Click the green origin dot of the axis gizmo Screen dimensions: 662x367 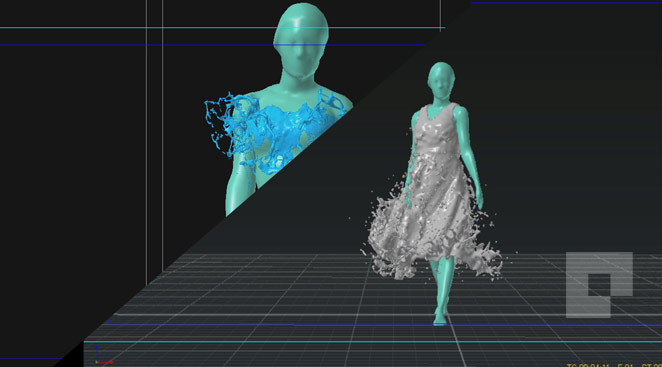pyautogui.click(x=97, y=362)
